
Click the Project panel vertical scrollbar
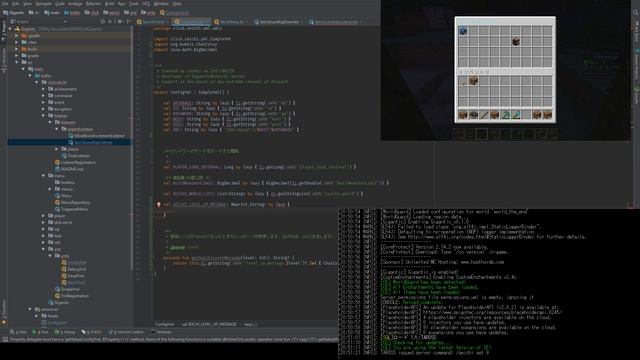(x=131, y=147)
